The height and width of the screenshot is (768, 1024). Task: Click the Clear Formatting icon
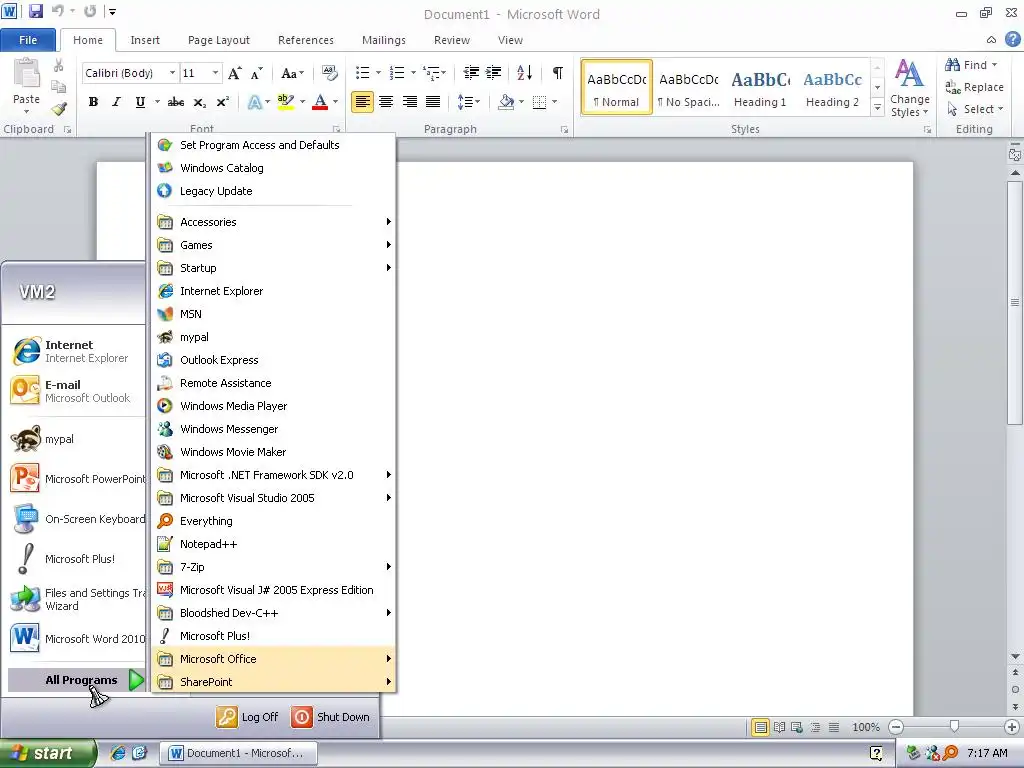click(330, 73)
